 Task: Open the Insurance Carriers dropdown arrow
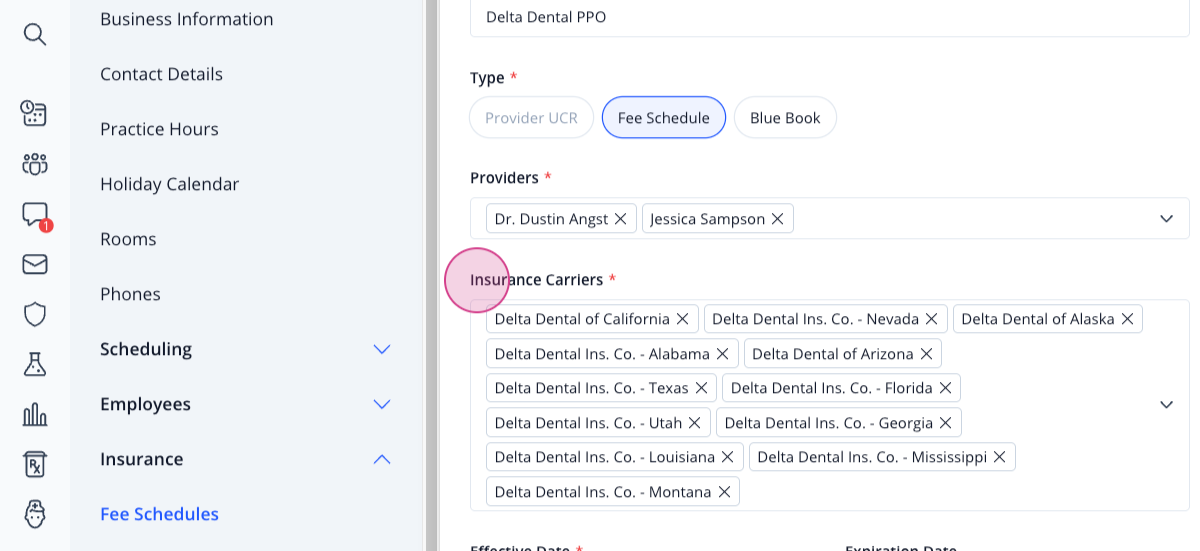click(x=1166, y=405)
